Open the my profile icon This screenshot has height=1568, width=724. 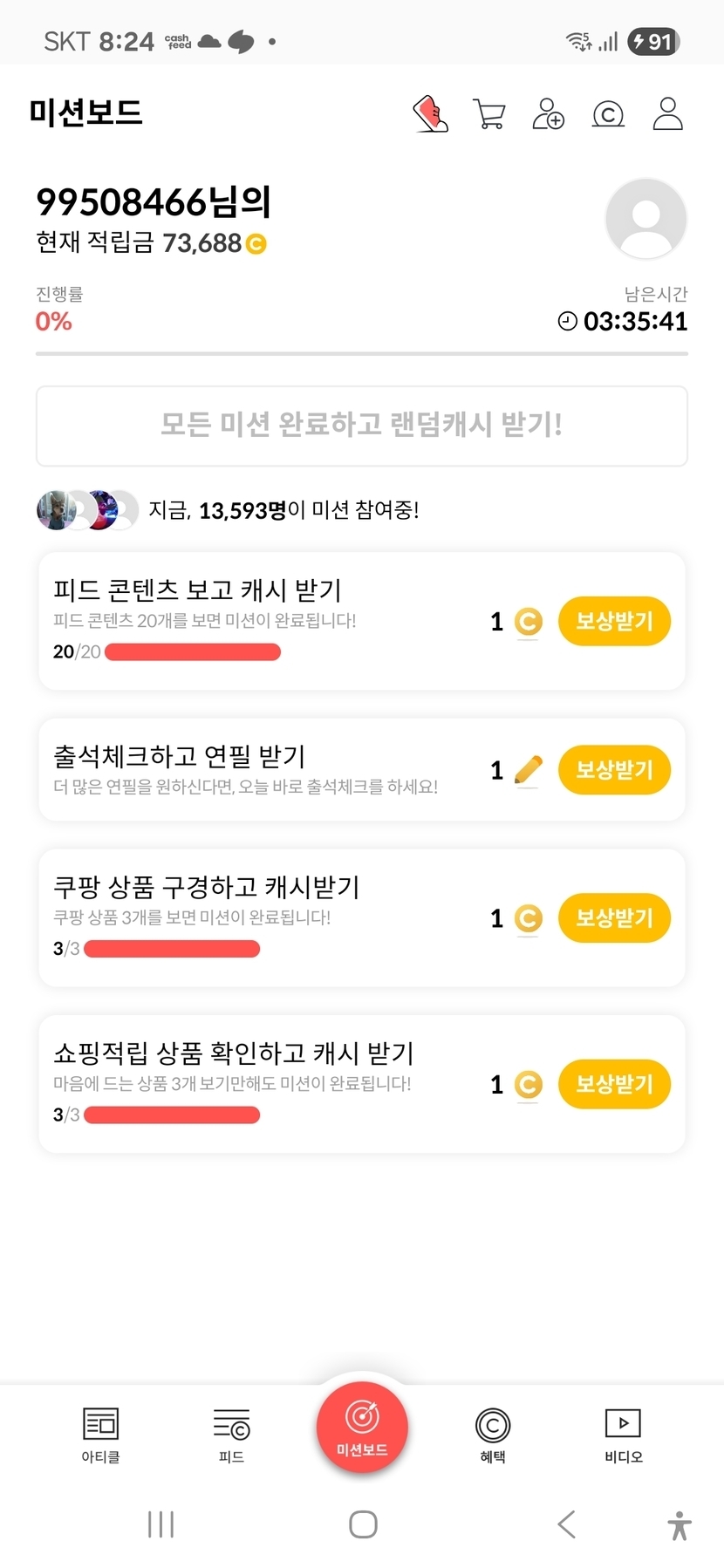point(667,114)
